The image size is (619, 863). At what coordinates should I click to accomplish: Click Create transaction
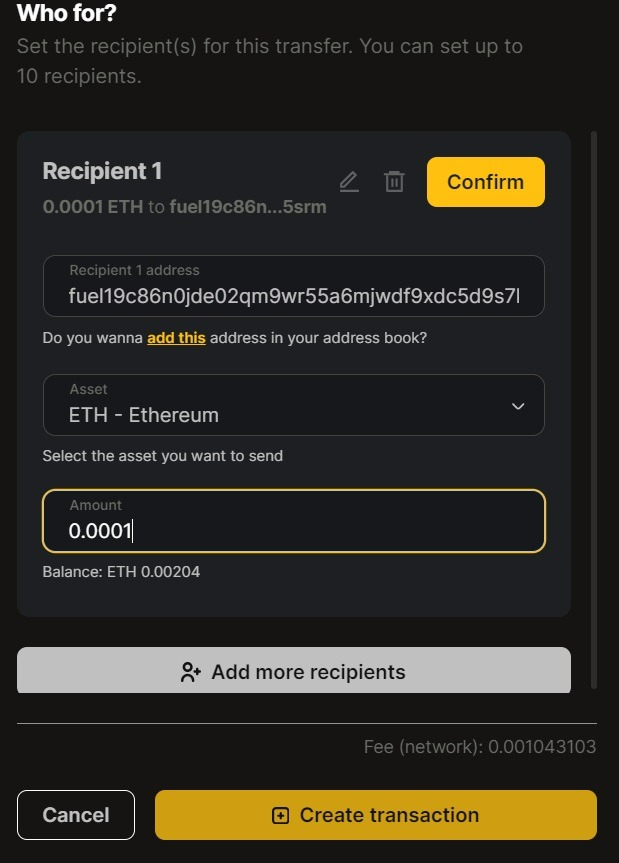376,815
